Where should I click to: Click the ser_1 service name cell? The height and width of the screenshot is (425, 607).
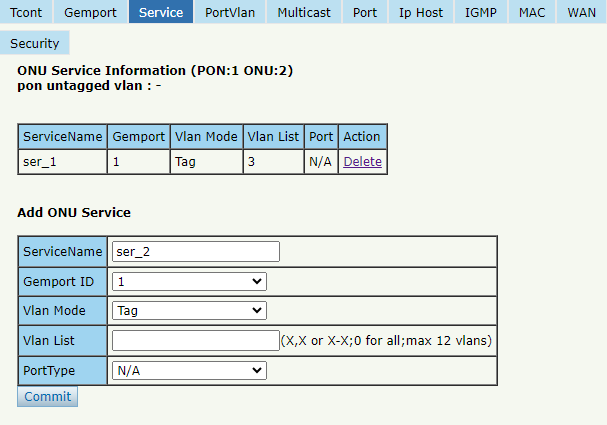click(x=62, y=162)
